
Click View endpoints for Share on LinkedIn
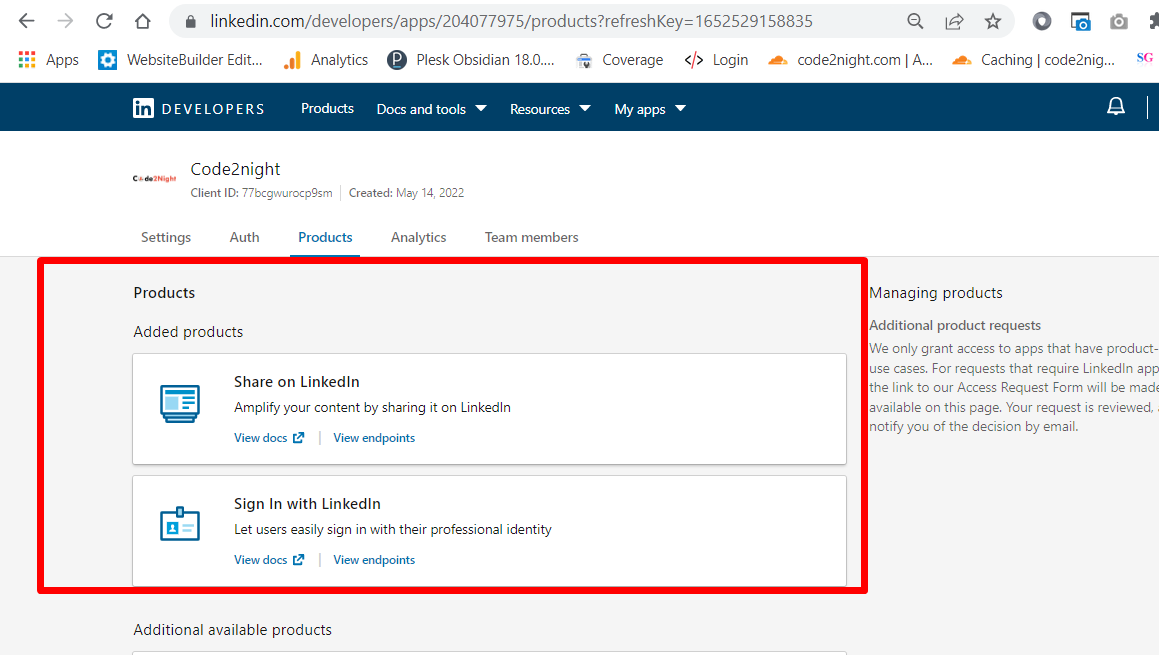click(374, 438)
